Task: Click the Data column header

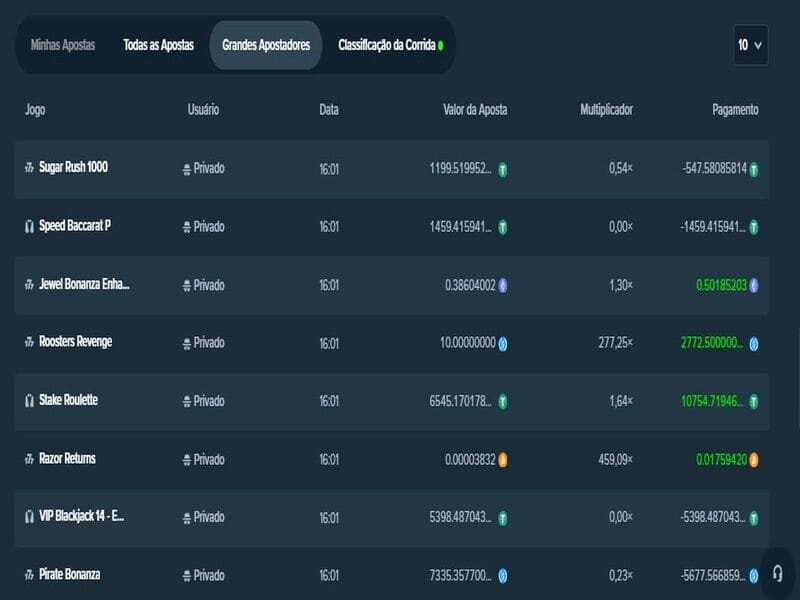Action: click(x=329, y=109)
